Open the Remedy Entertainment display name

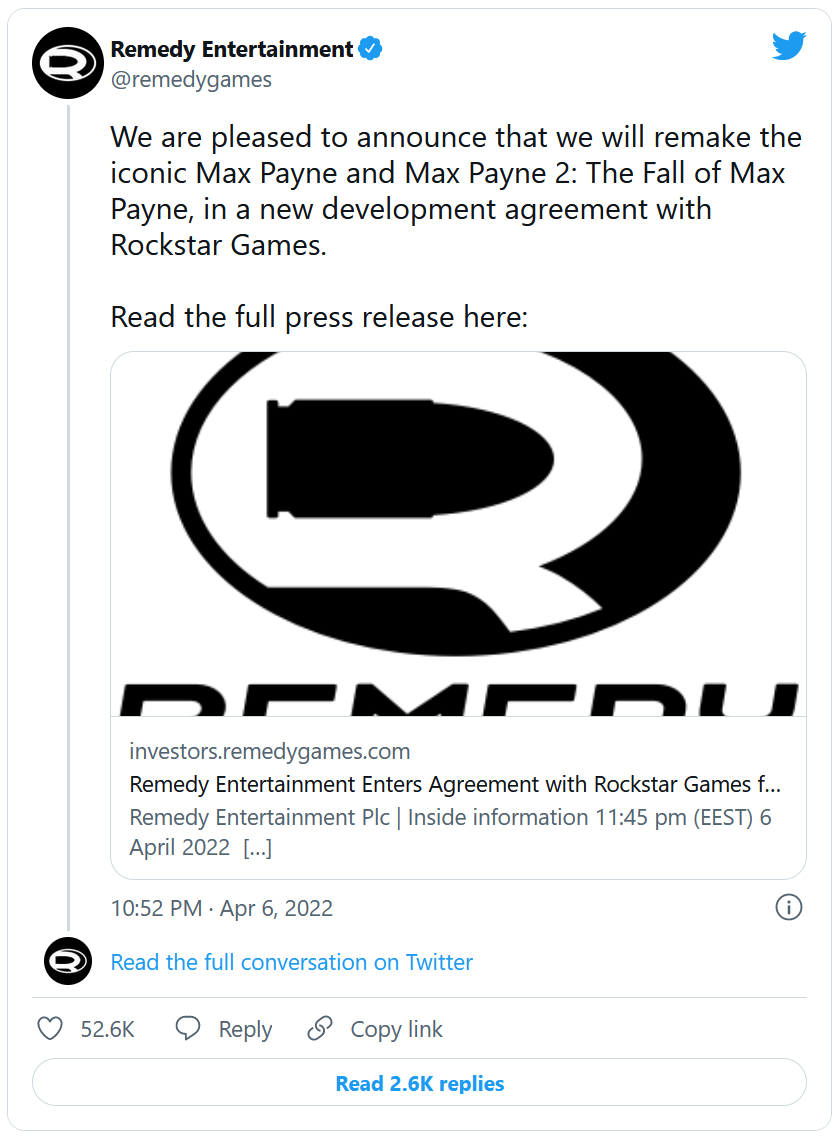coord(232,49)
